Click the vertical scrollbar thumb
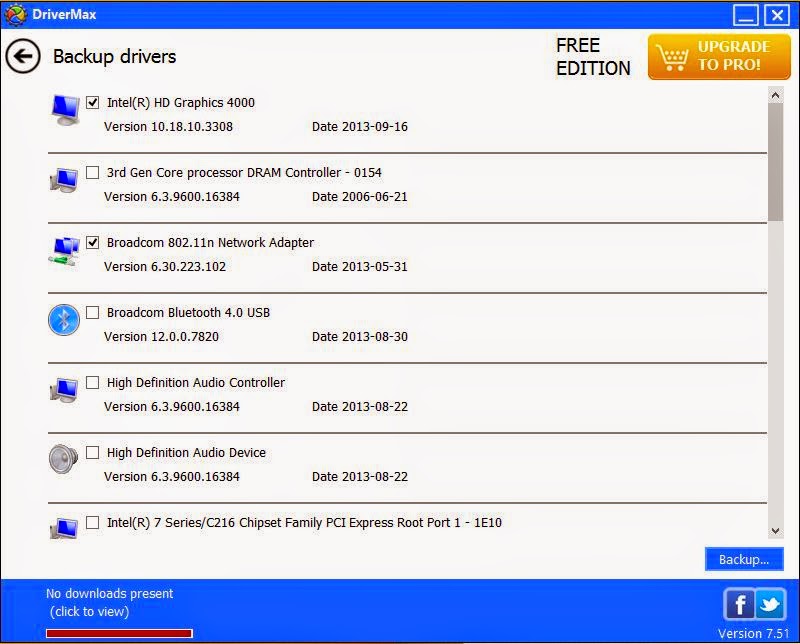This screenshot has height=644, width=800. (x=776, y=162)
